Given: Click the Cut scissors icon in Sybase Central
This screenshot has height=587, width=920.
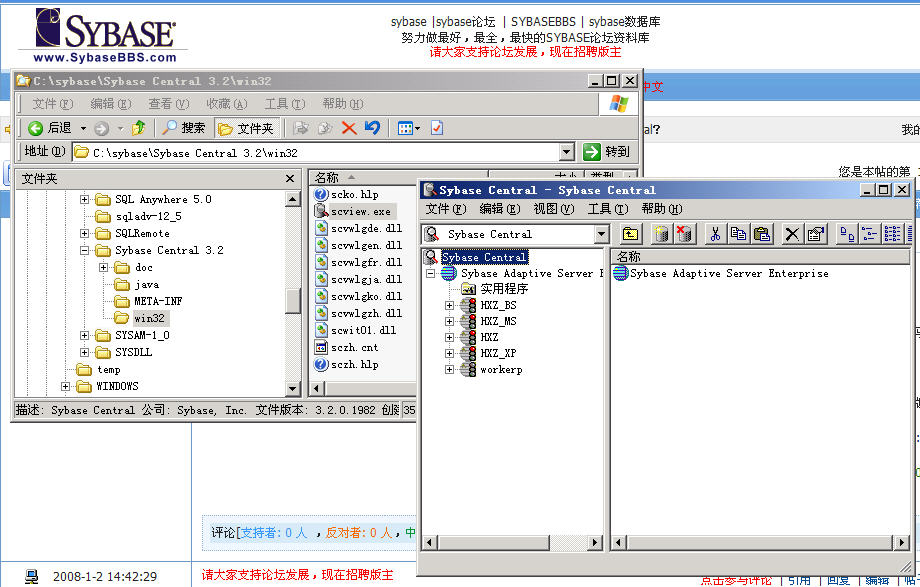Looking at the screenshot, I should (715, 234).
